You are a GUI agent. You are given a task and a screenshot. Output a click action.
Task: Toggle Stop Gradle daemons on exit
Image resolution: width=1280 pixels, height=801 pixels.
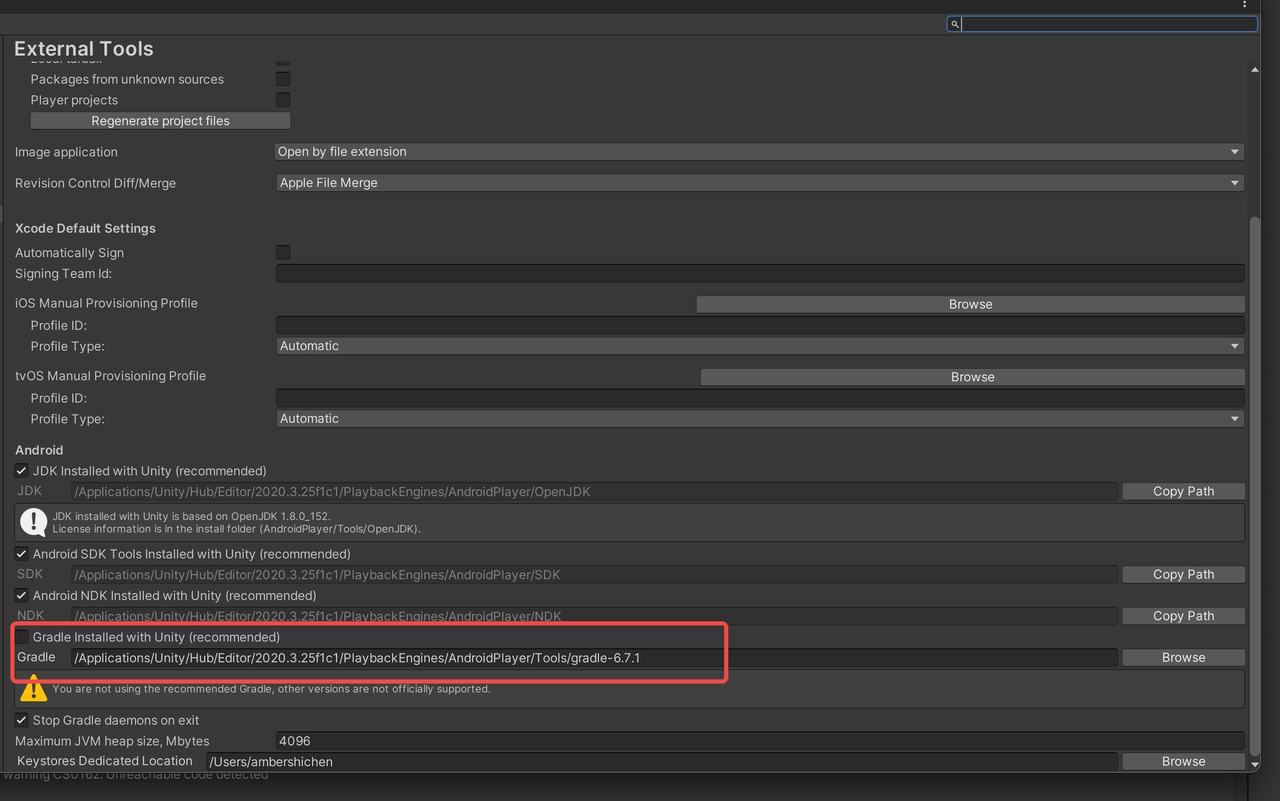tap(21, 720)
